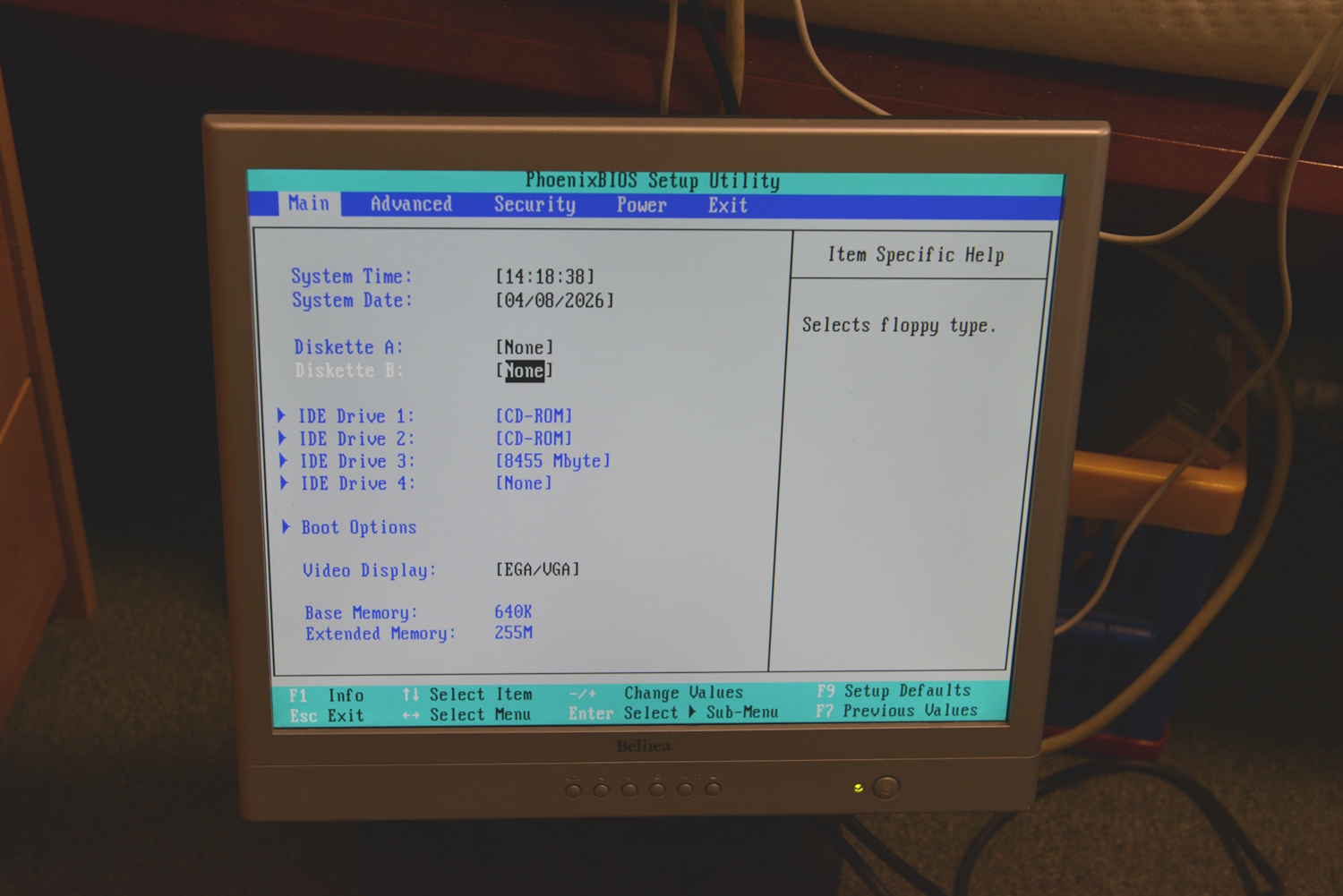Screen dimensions: 1343x896
Task: Open the Security menu
Action: [534, 206]
